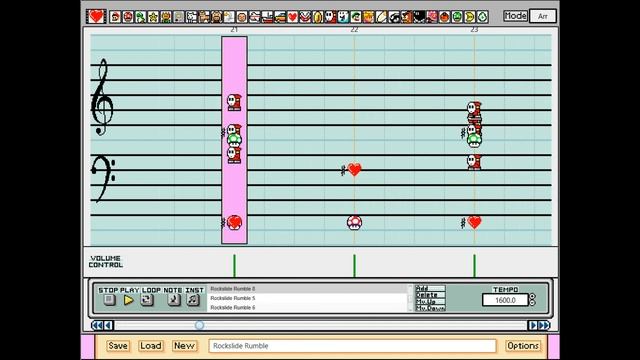Select the Boat instrument icon

(267, 17)
